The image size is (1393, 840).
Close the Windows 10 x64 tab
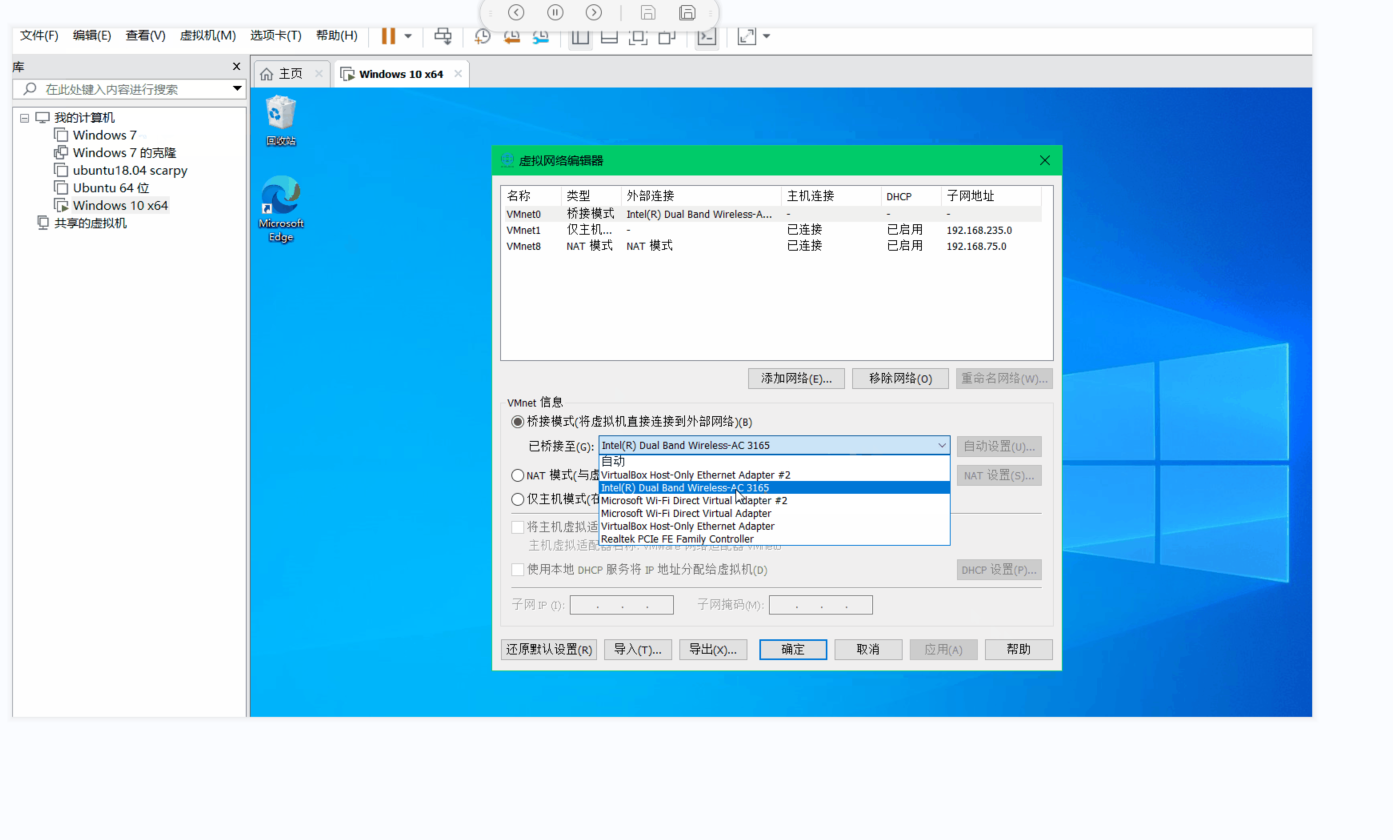(x=458, y=73)
